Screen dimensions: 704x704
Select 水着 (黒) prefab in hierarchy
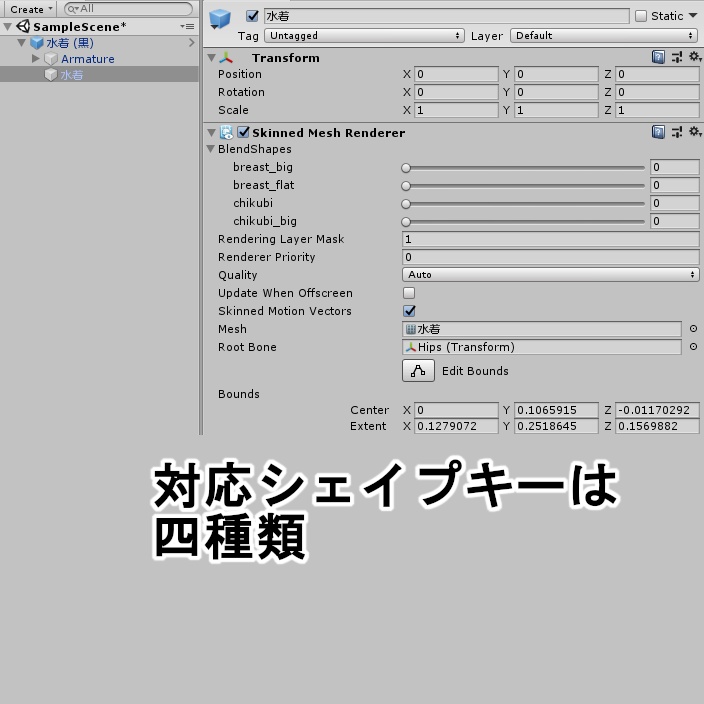click(70, 43)
